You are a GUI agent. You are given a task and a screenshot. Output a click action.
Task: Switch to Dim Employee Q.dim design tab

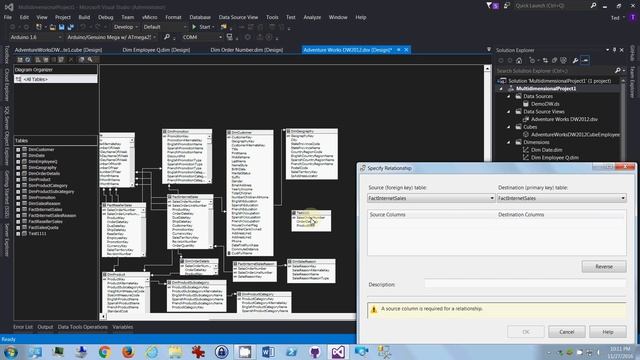[x=156, y=50]
